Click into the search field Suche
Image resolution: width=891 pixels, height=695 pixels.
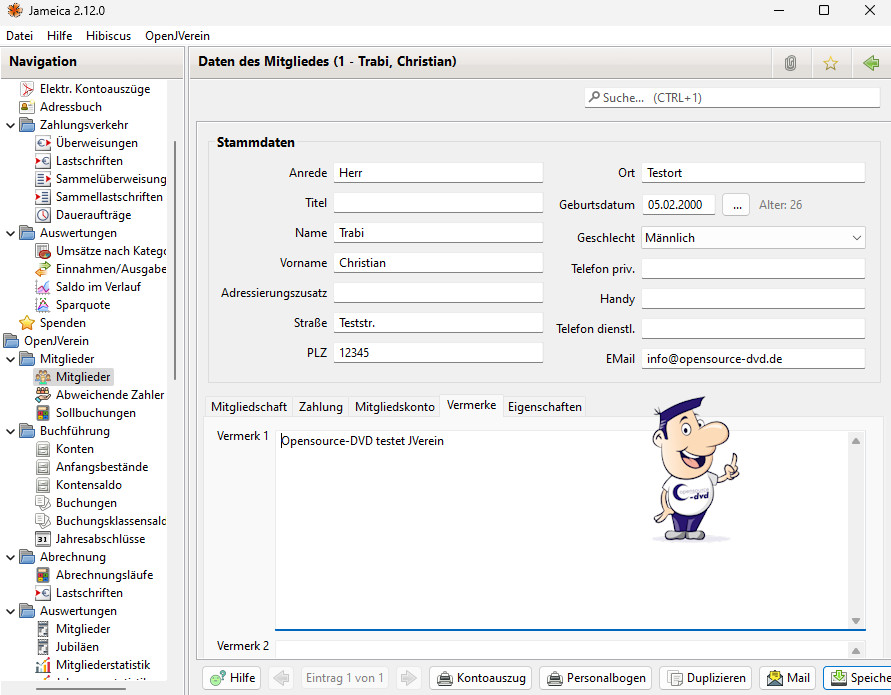(x=725, y=98)
